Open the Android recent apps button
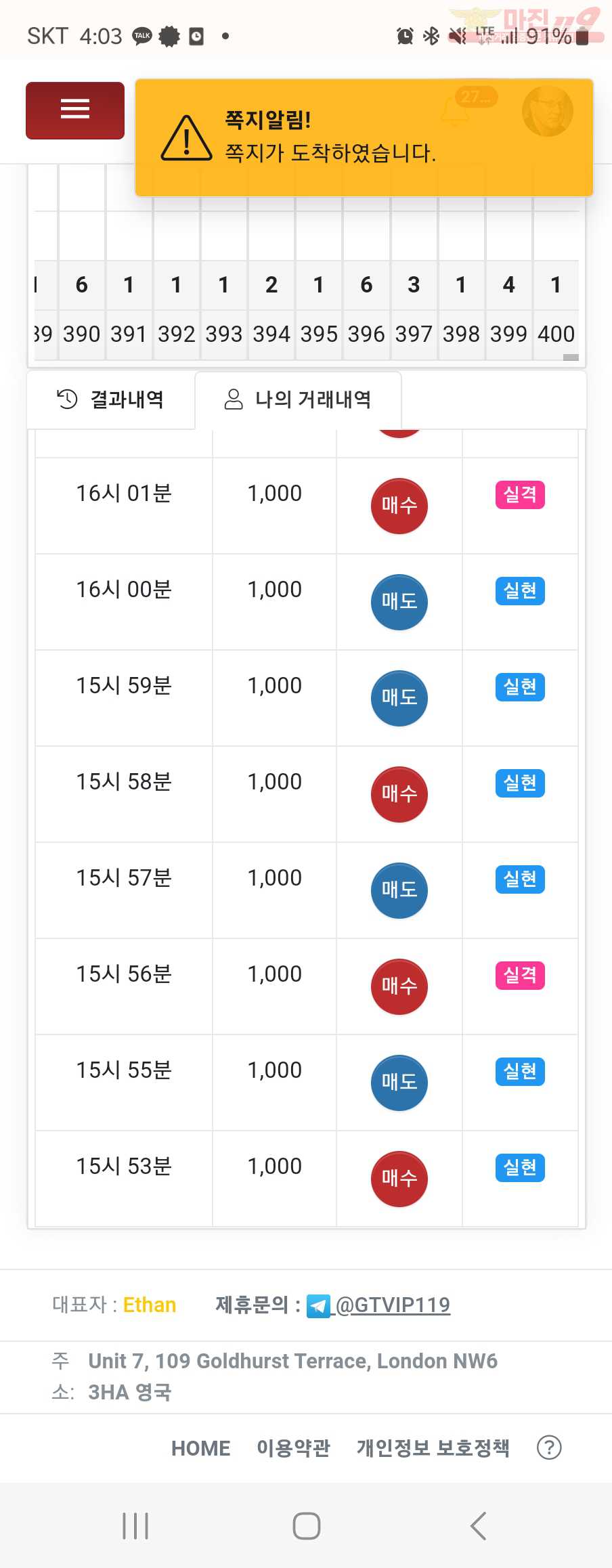 (135, 1526)
